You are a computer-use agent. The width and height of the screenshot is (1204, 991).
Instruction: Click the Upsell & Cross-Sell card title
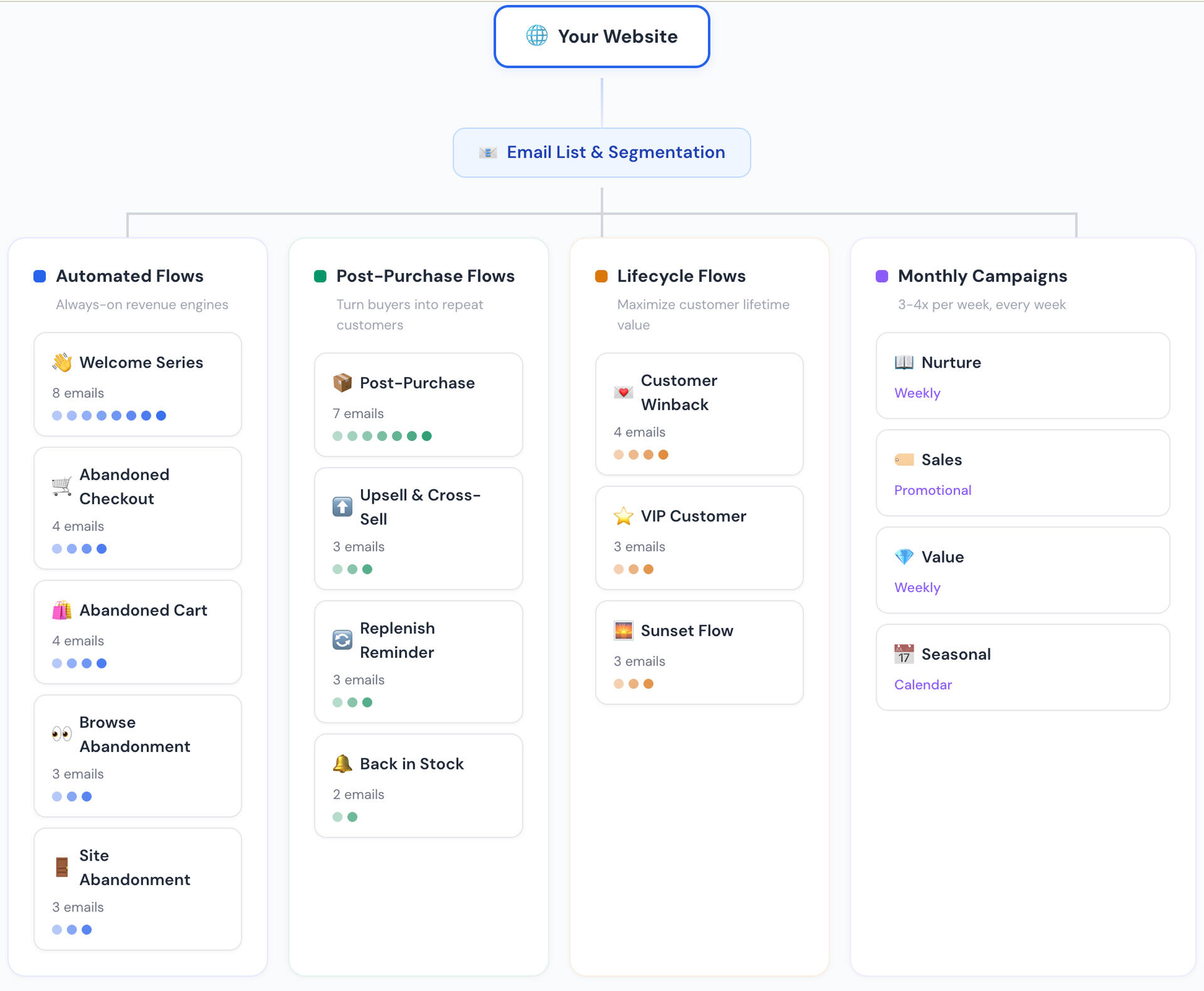point(420,507)
